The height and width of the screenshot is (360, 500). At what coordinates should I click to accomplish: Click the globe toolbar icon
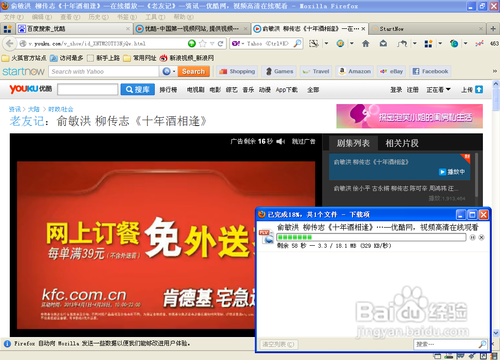click(x=454, y=43)
